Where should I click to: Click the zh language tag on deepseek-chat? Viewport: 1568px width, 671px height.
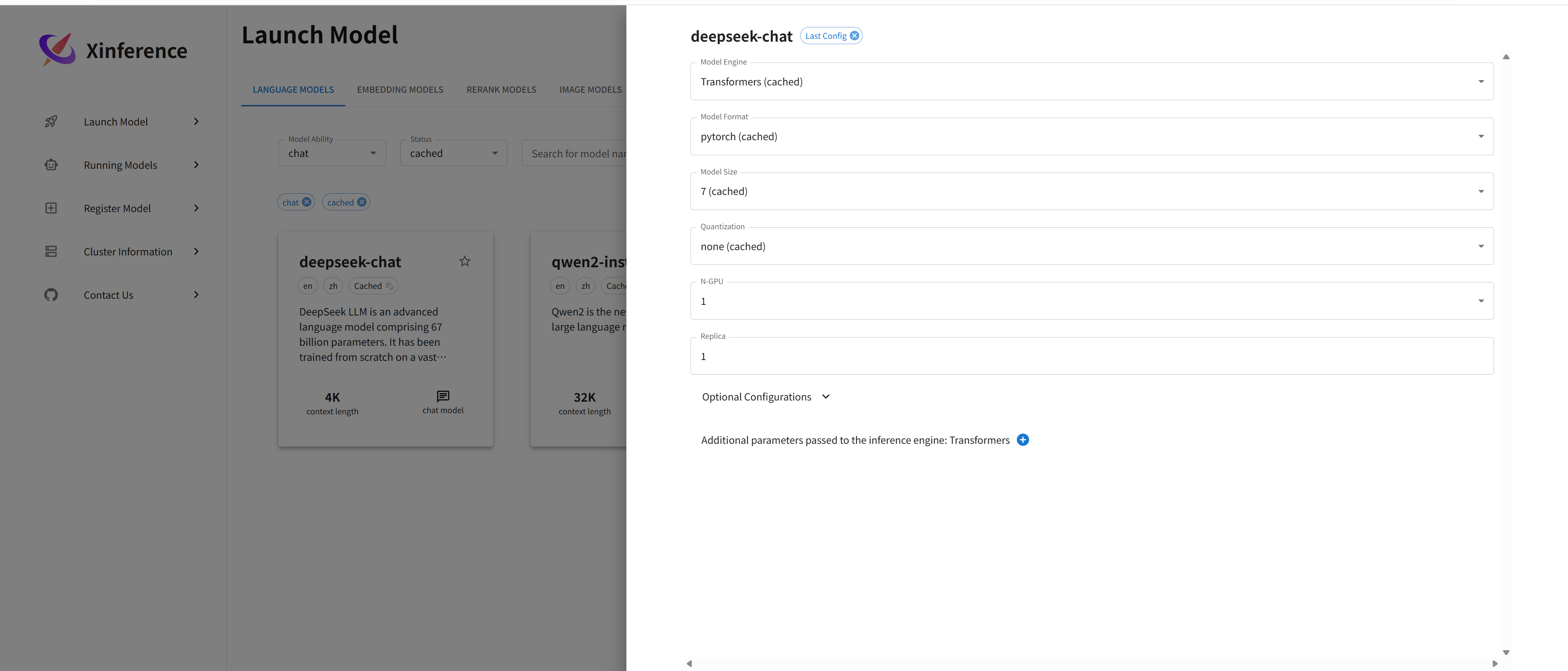click(333, 286)
